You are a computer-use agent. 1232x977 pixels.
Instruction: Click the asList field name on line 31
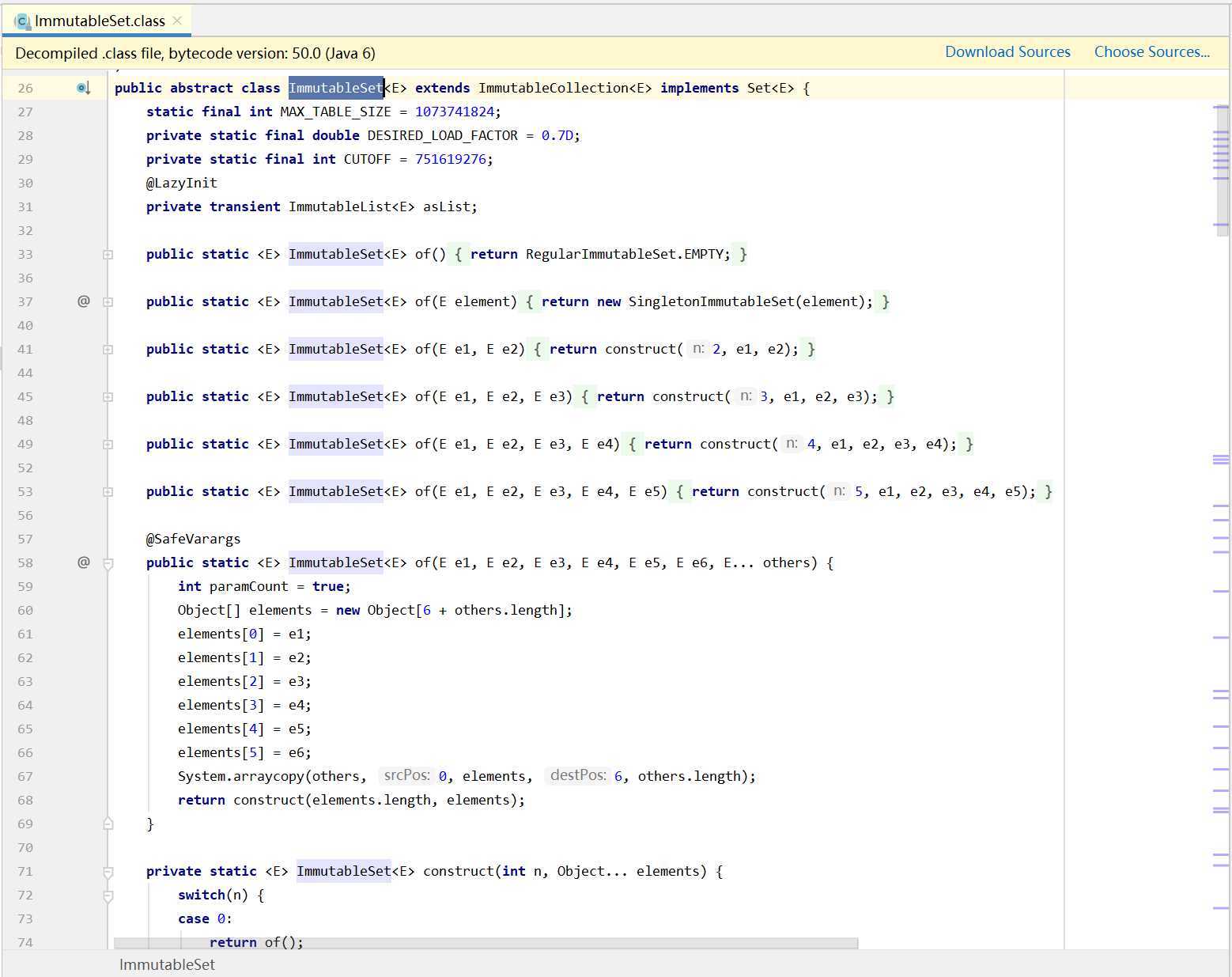pyautogui.click(x=446, y=206)
